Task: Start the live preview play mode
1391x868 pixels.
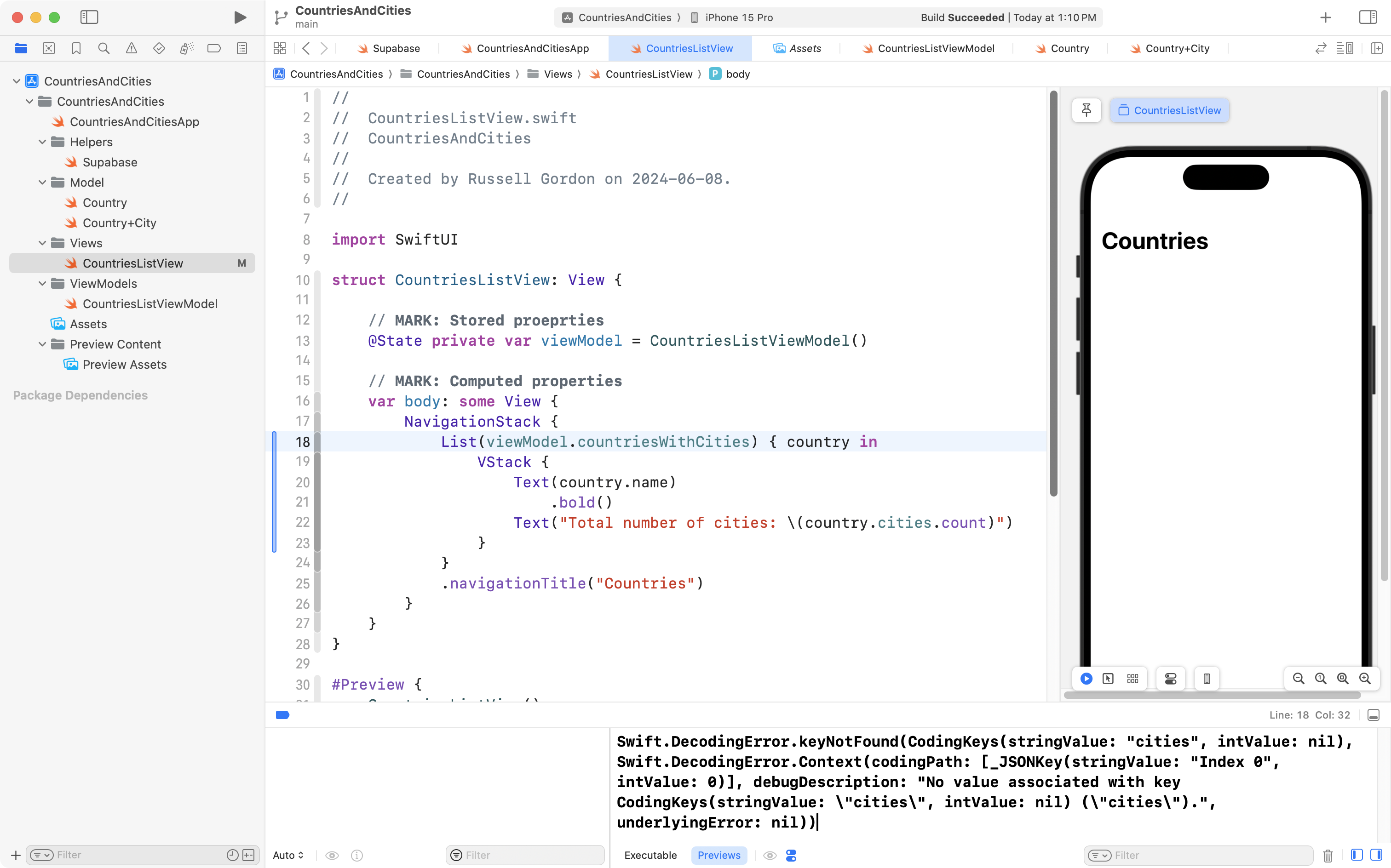Action: [1086, 679]
